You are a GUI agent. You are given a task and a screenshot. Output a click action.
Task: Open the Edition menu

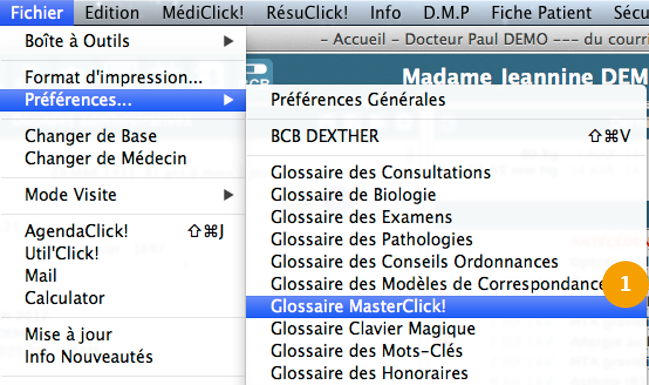point(112,12)
